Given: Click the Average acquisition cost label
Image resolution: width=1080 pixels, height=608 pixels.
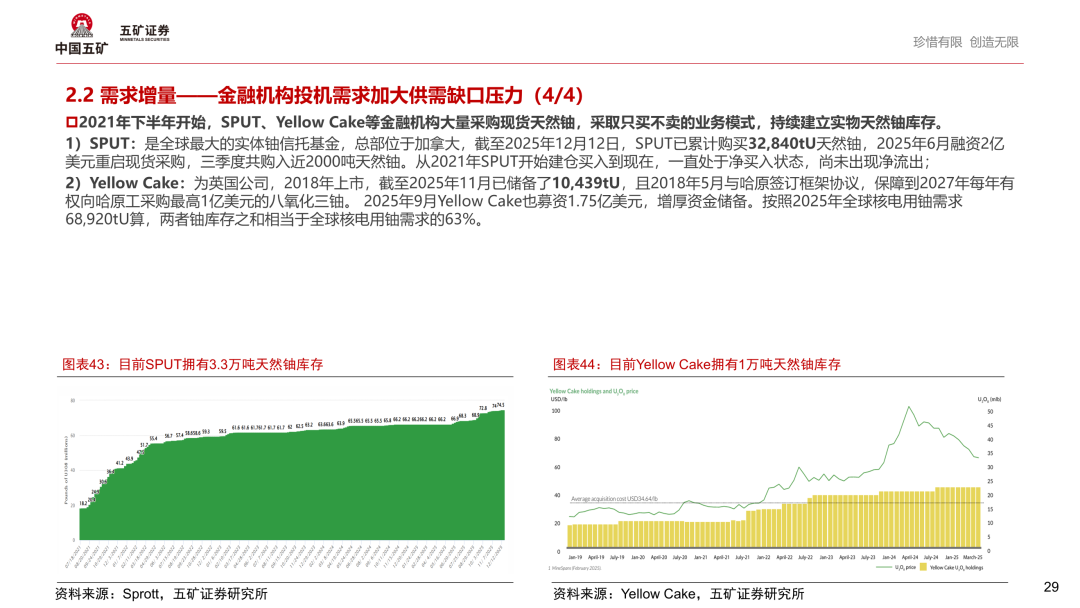Looking at the screenshot, I should 612,498.
